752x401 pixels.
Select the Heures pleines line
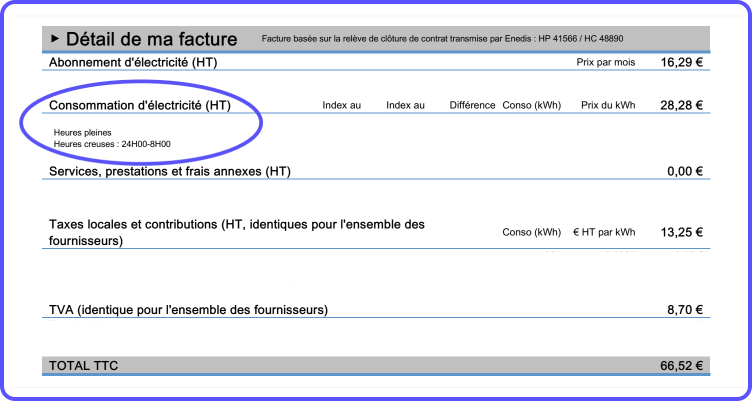83,132
